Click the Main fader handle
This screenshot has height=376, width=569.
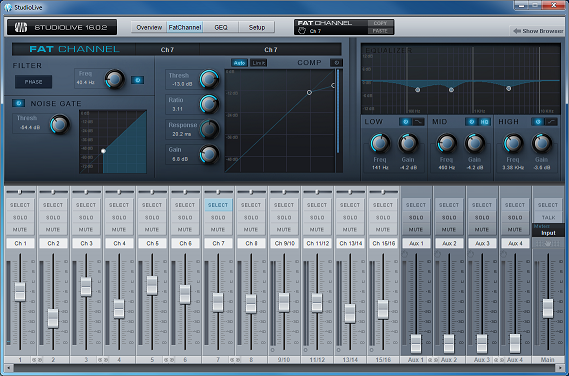pos(548,308)
